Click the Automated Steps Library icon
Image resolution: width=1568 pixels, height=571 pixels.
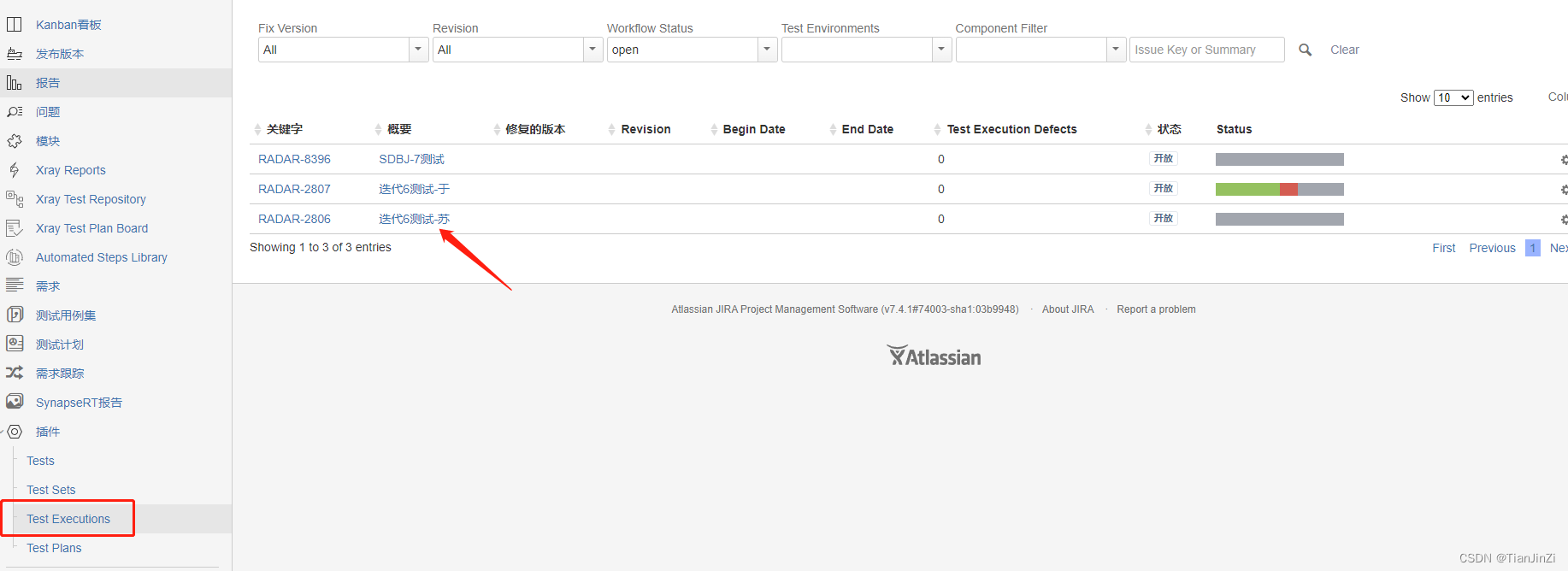tap(15, 257)
